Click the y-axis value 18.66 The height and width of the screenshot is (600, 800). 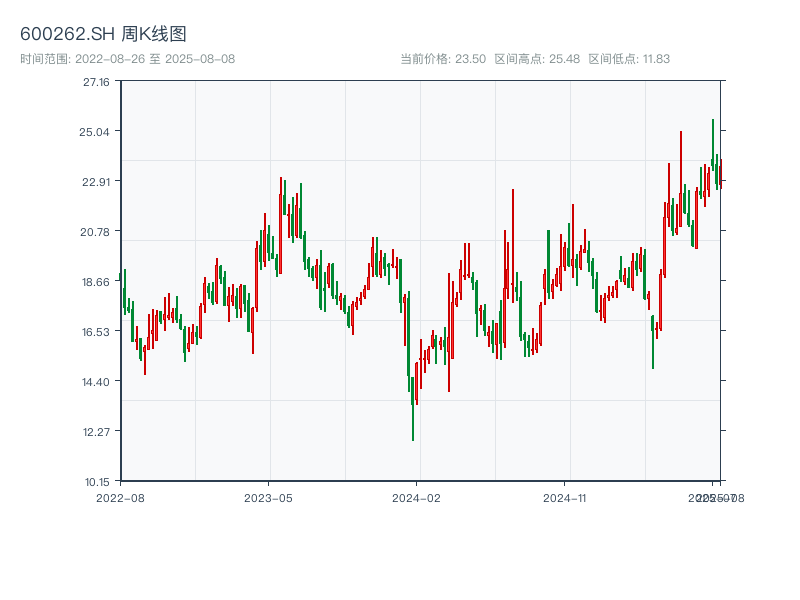coord(96,282)
